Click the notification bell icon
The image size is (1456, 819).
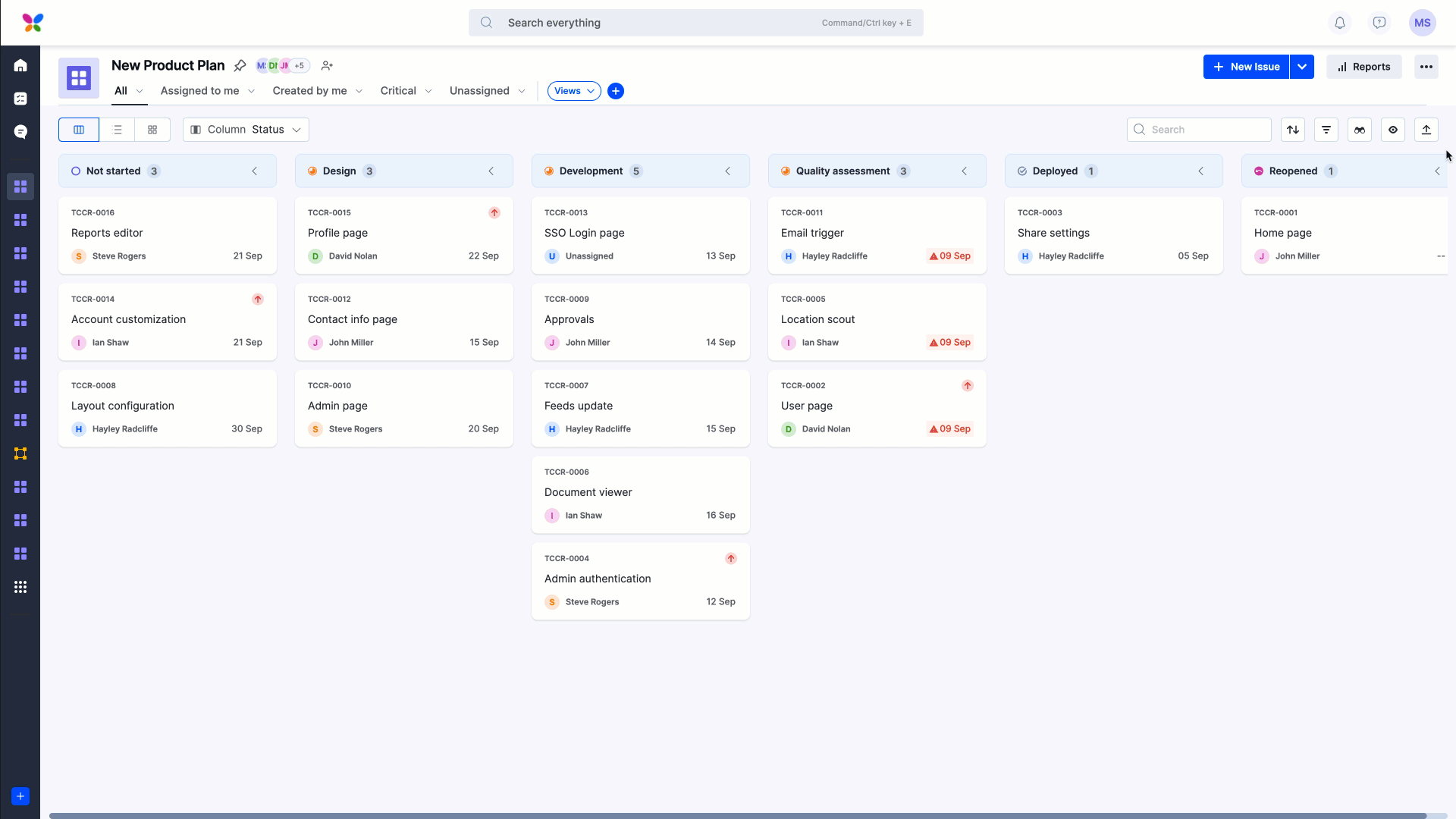[x=1340, y=23]
